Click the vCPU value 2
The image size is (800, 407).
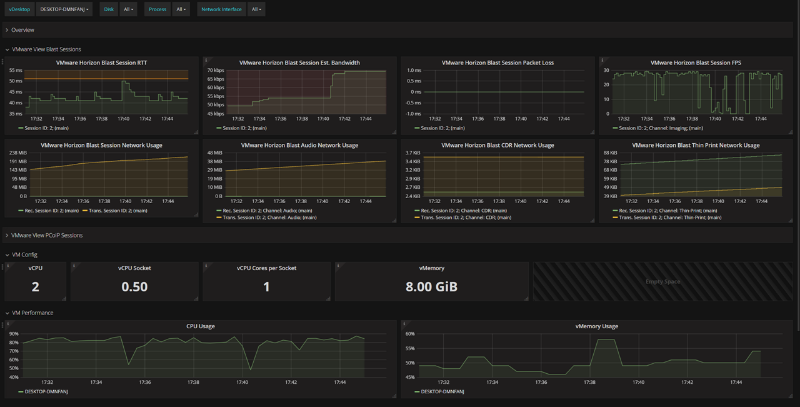click(35, 287)
